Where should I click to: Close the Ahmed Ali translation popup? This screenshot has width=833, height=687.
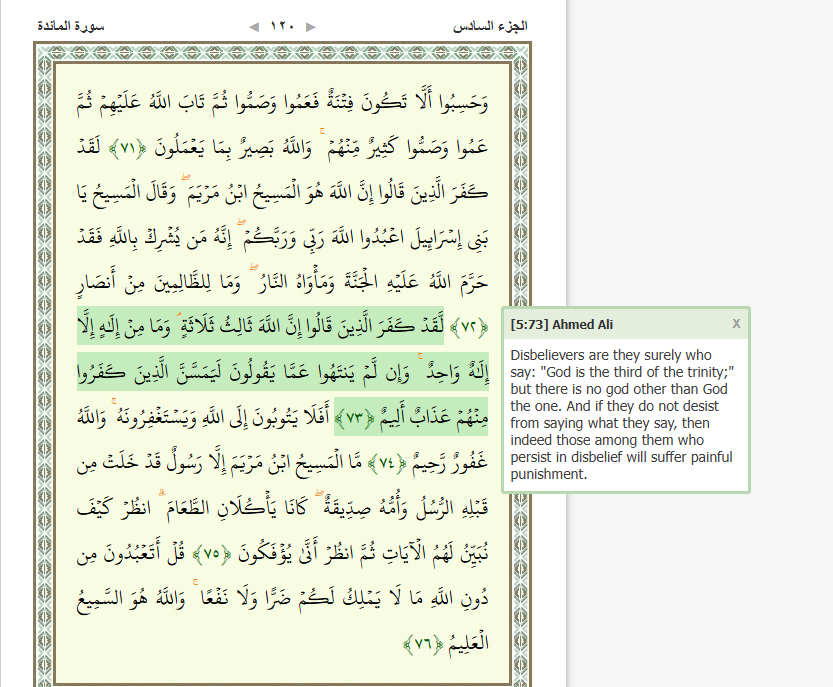click(x=736, y=323)
